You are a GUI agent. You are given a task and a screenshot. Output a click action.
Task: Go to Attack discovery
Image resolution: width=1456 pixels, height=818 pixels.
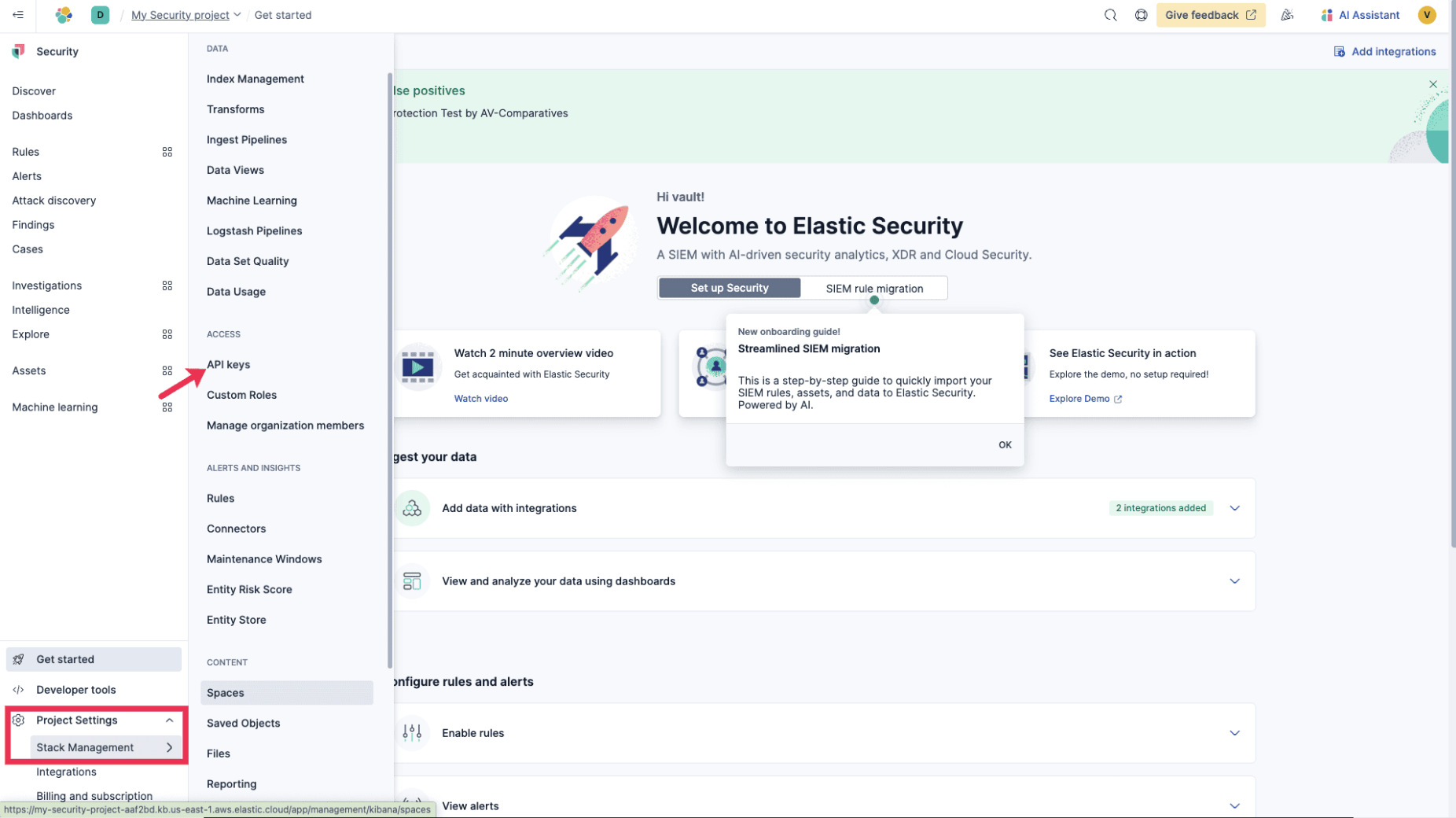pyautogui.click(x=54, y=201)
